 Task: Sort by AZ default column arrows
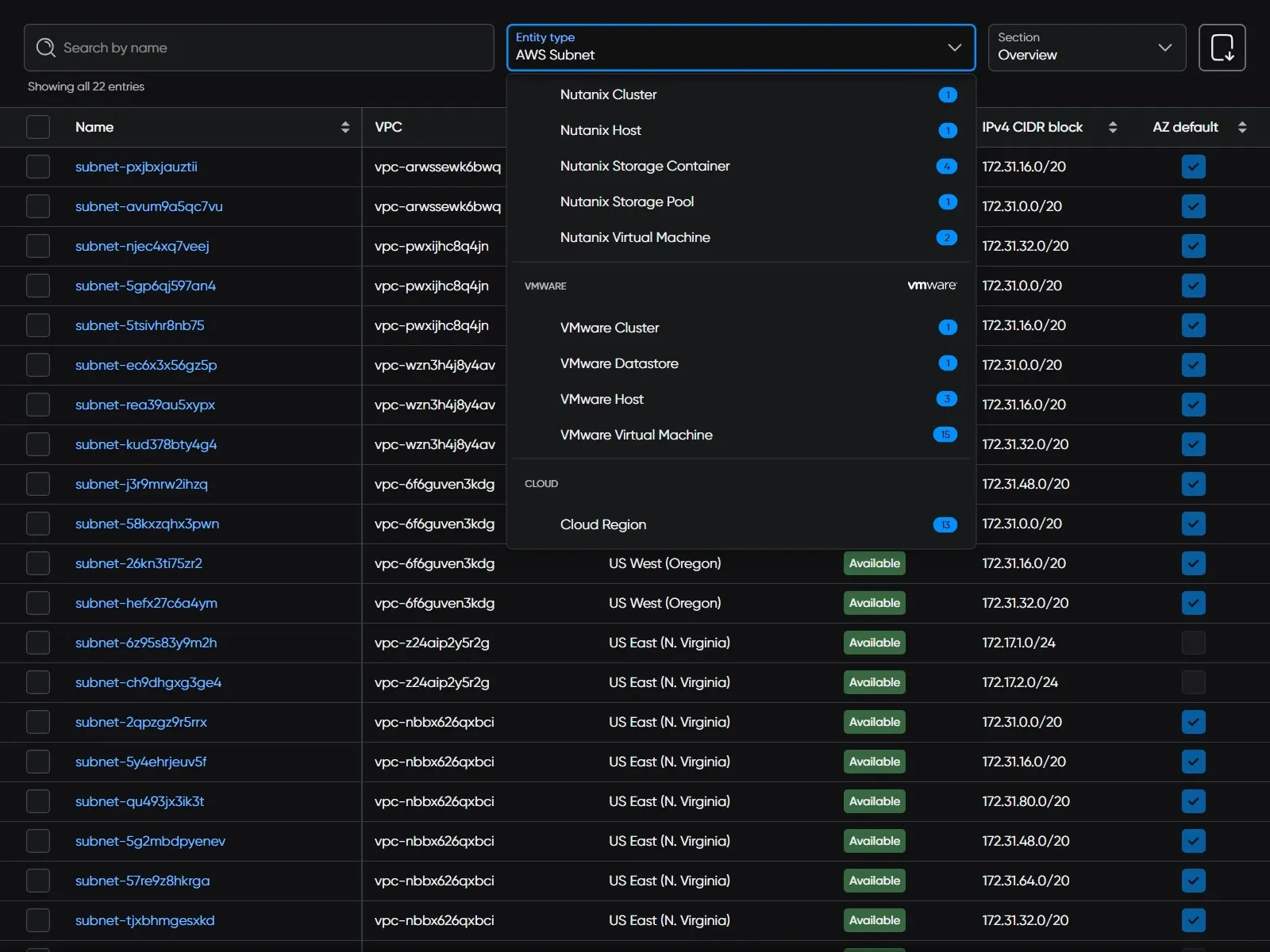point(1242,127)
